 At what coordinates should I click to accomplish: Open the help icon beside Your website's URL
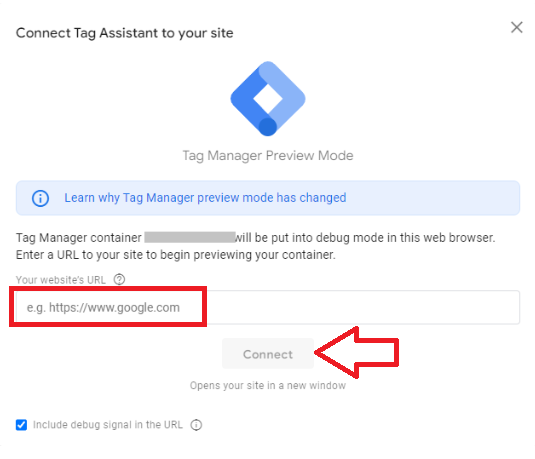point(119,279)
